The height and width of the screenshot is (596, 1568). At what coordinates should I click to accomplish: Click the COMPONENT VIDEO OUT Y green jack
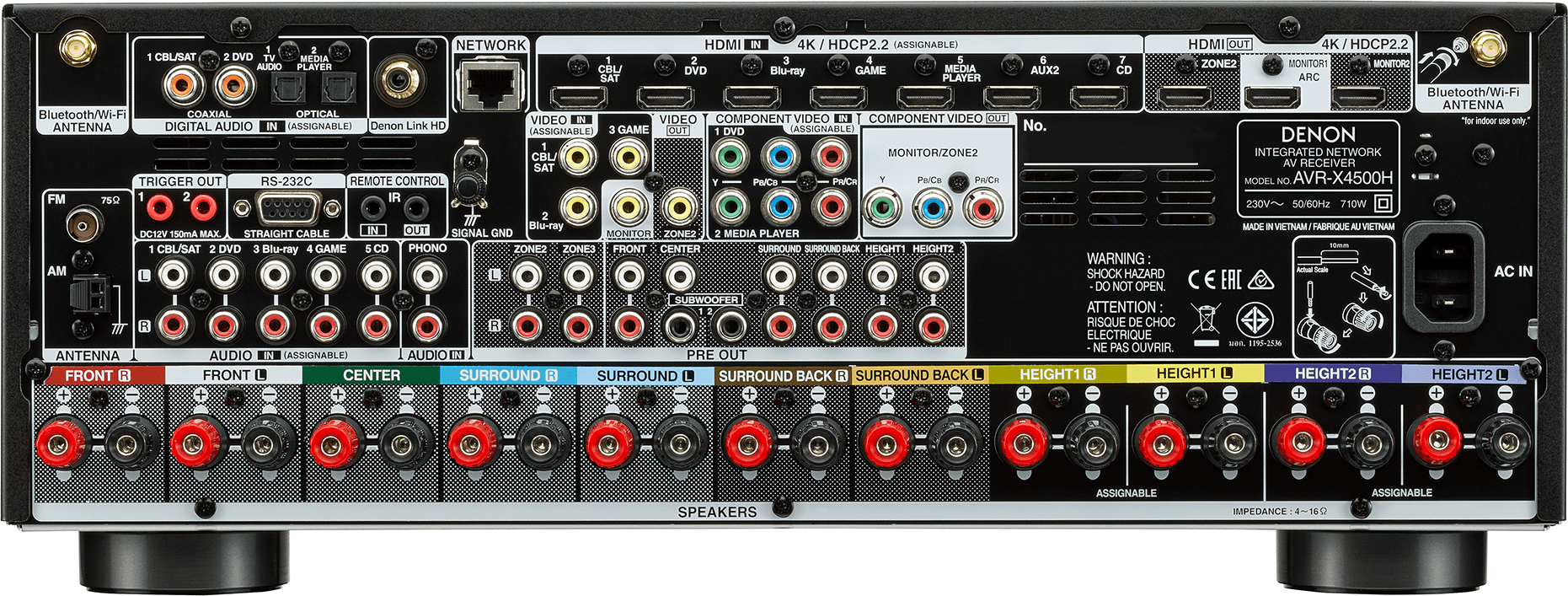(x=882, y=207)
